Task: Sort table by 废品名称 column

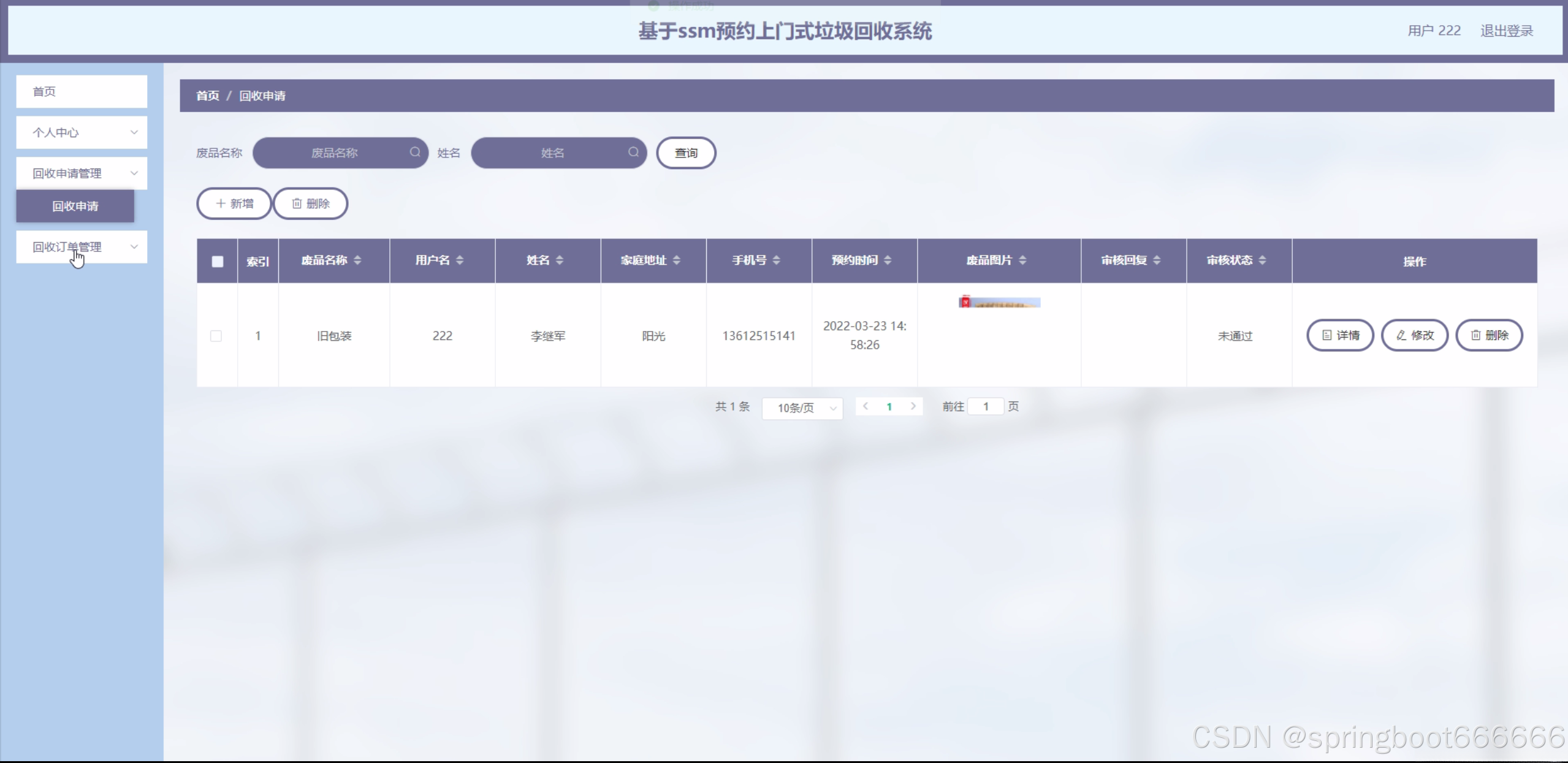Action: [x=357, y=260]
